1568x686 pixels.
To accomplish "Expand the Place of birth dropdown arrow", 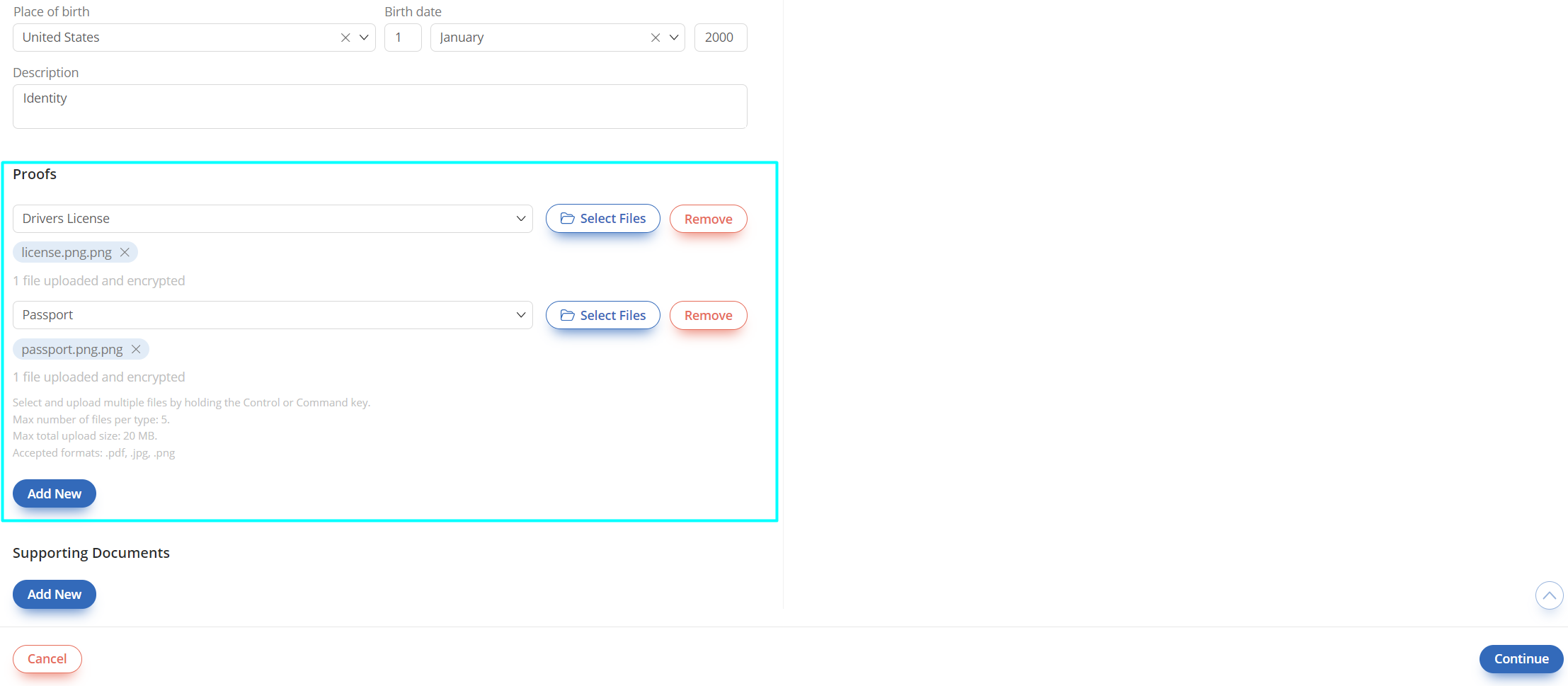I will coord(364,38).
